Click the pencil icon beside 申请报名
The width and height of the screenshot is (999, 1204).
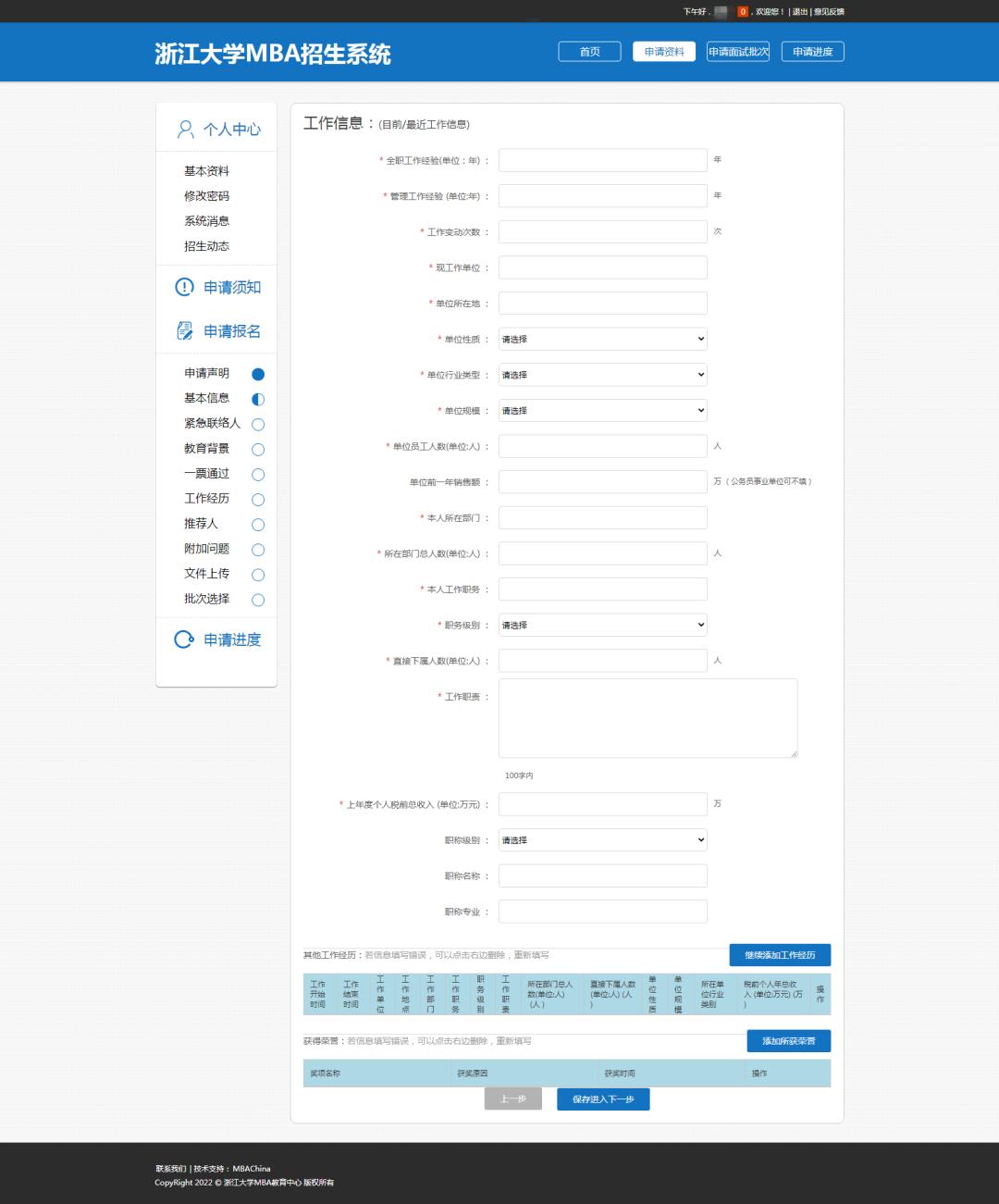(183, 330)
